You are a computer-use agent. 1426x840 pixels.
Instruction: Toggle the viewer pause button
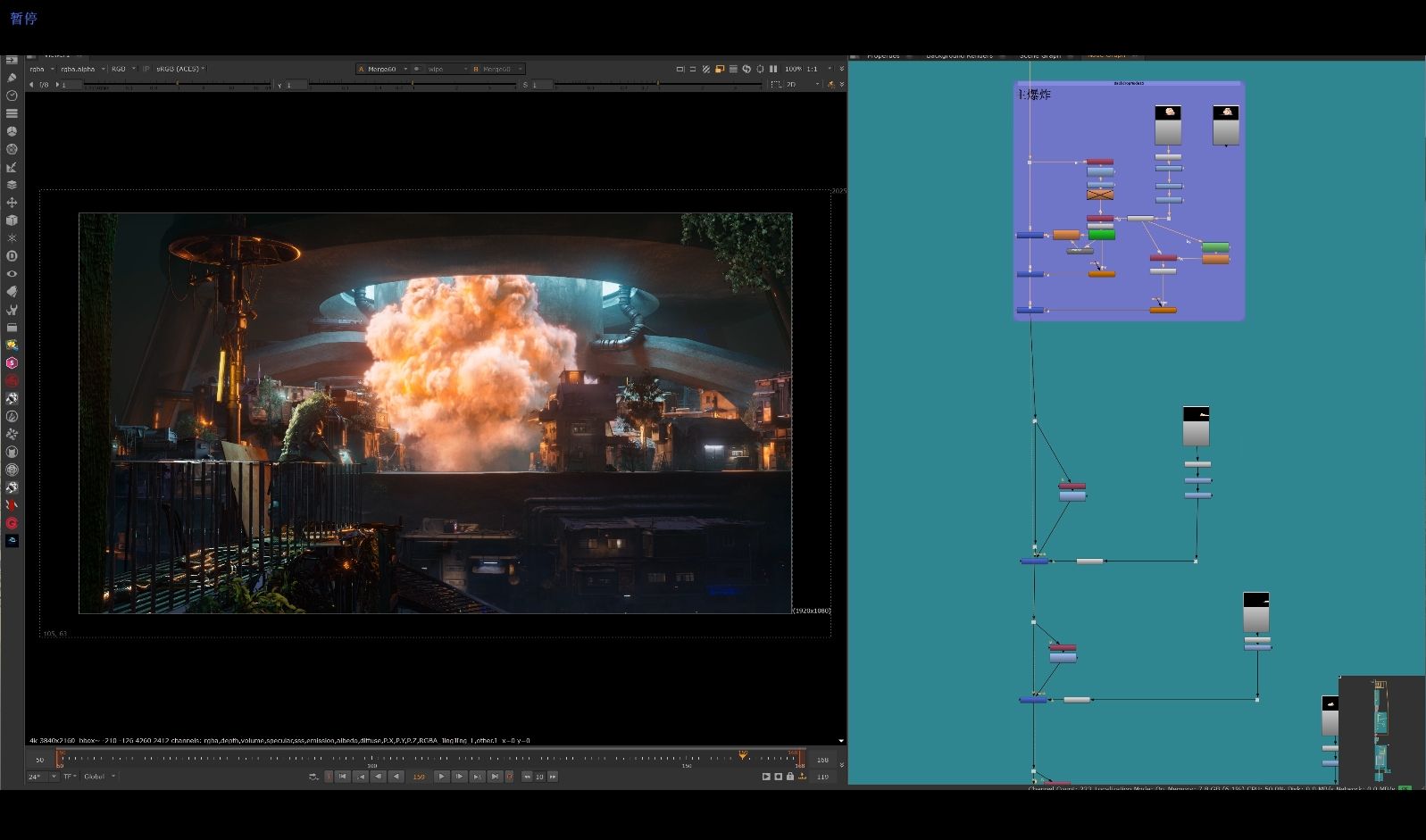(773, 69)
